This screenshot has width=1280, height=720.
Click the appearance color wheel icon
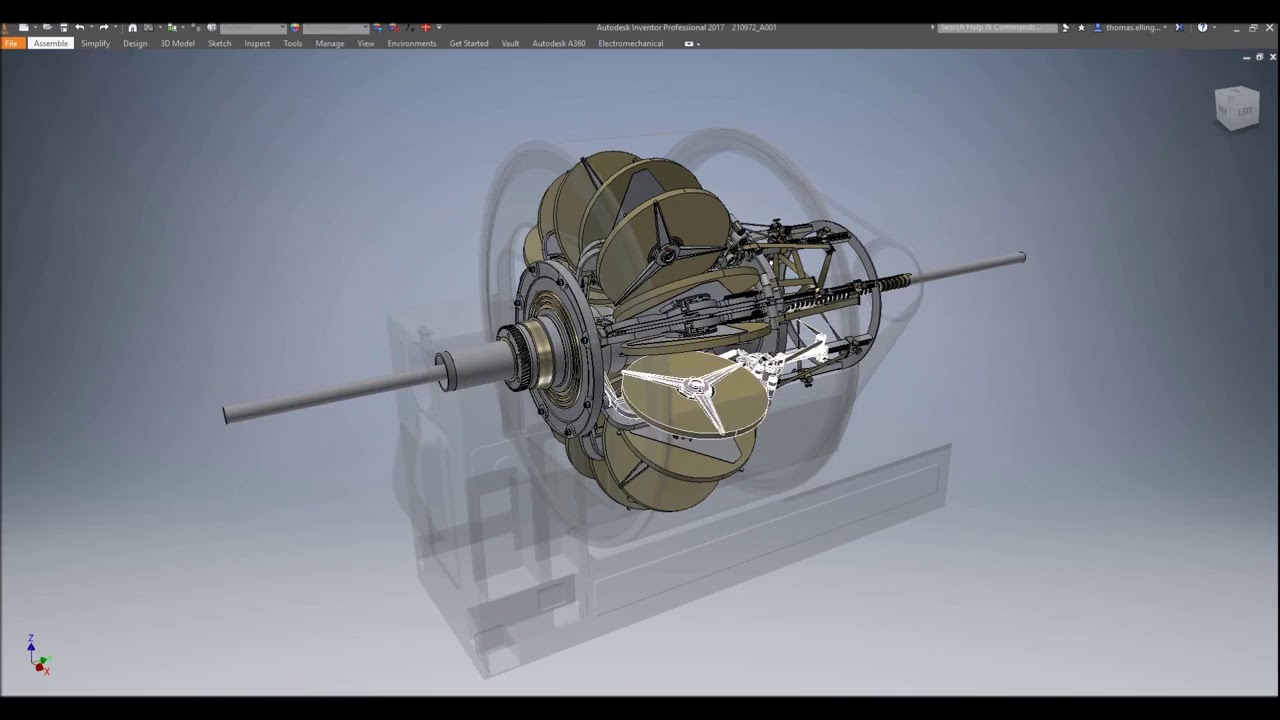(x=295, y=27)
